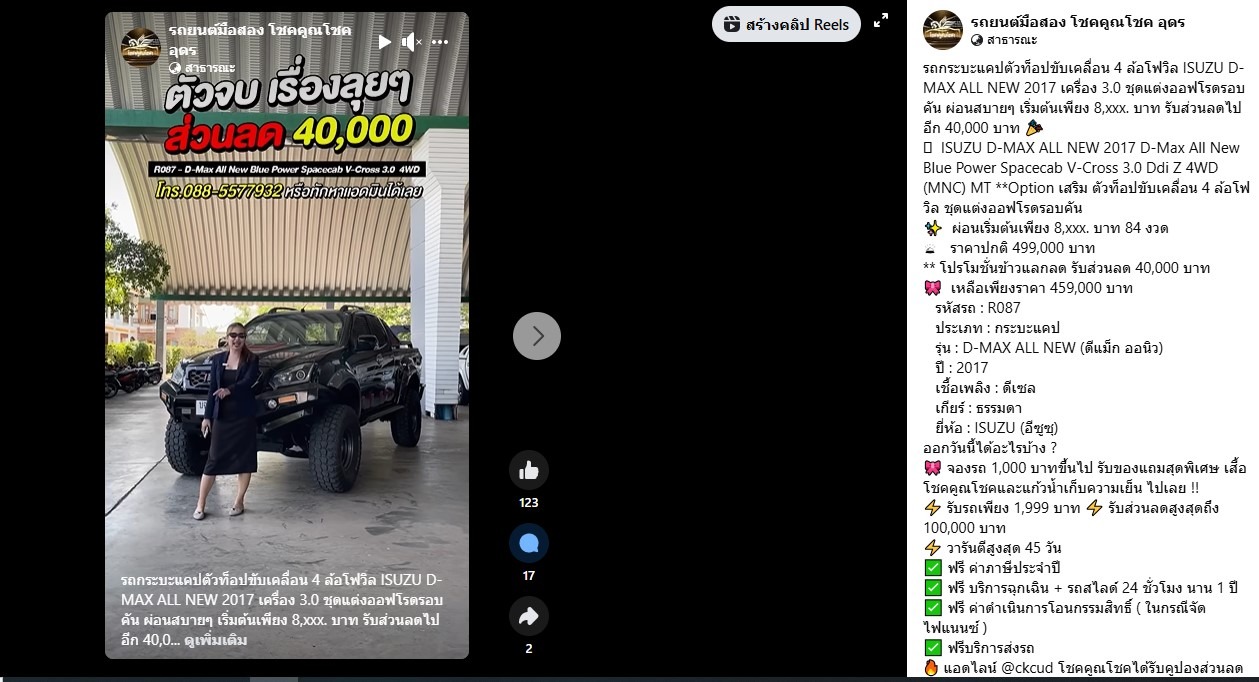The width and height of the screenshot is (1259, 682).
Task: Open the three-dot options menu
Action: 440,42
